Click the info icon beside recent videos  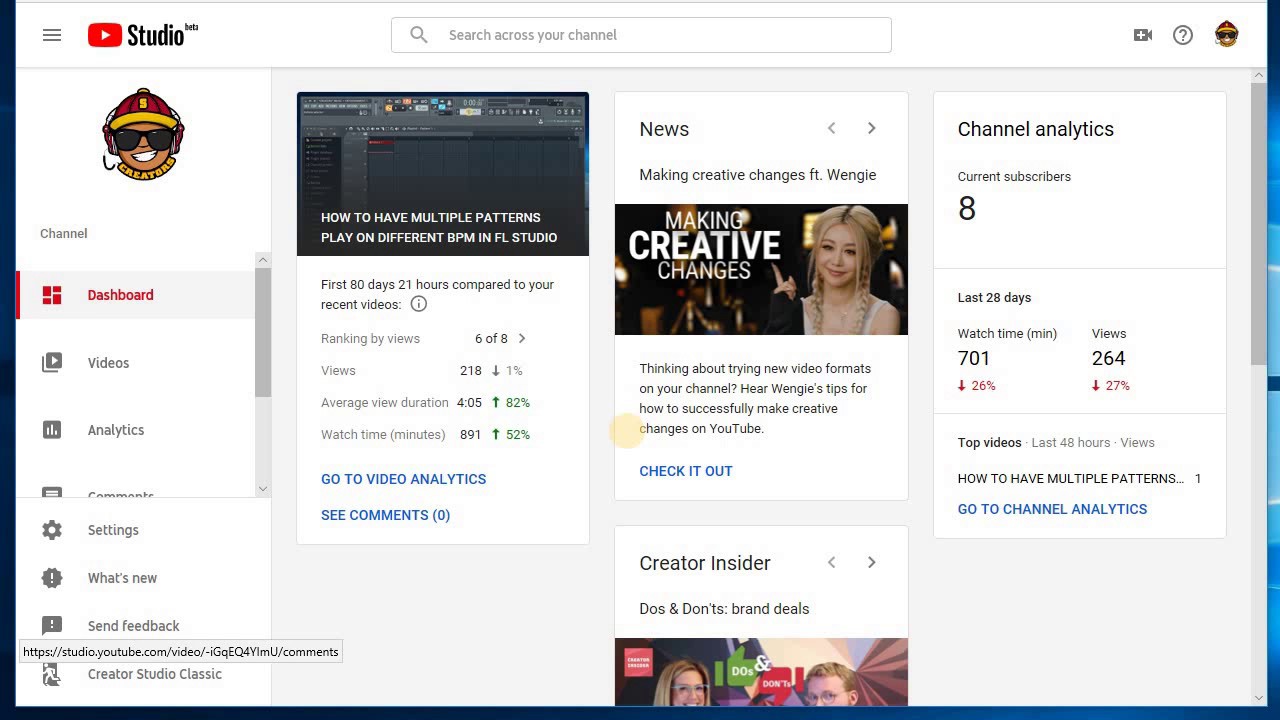[x=419, y=304]
